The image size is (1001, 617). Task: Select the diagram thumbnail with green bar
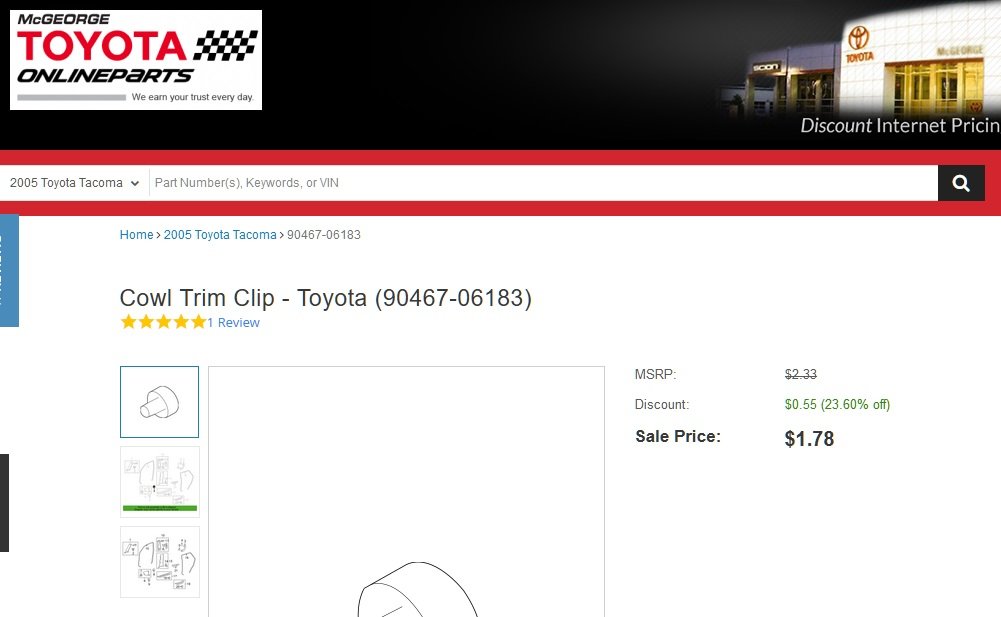pyautogui.click(x=160, y=482)
